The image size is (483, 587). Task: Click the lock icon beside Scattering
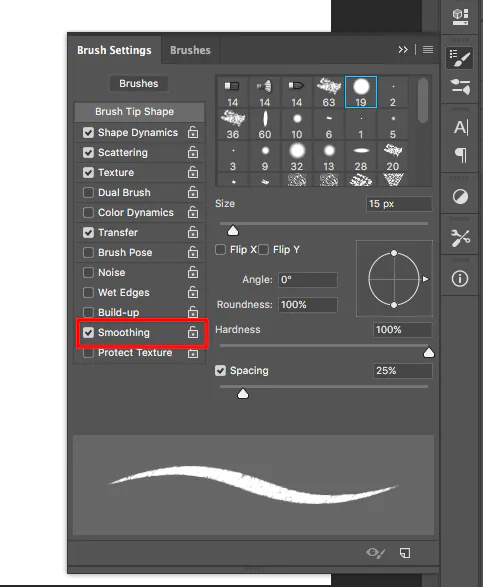coord(193,152)
